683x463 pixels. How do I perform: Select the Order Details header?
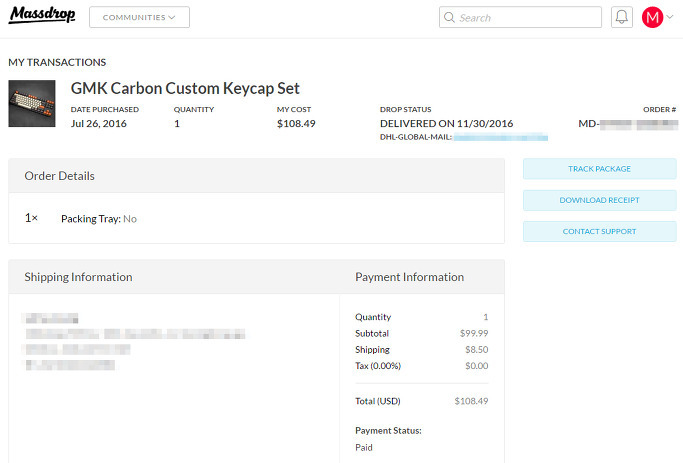60,176
